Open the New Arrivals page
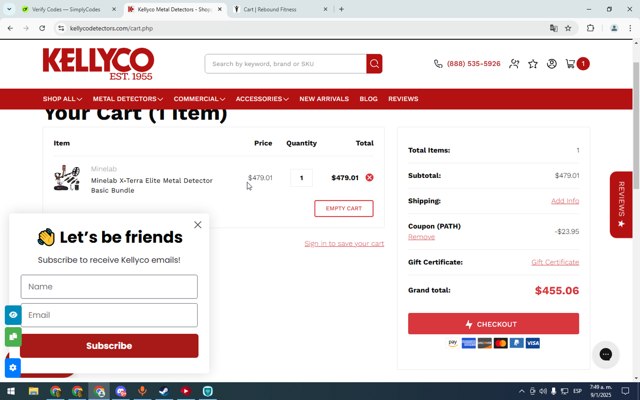The image size is (640, 400). click(324, 99)
